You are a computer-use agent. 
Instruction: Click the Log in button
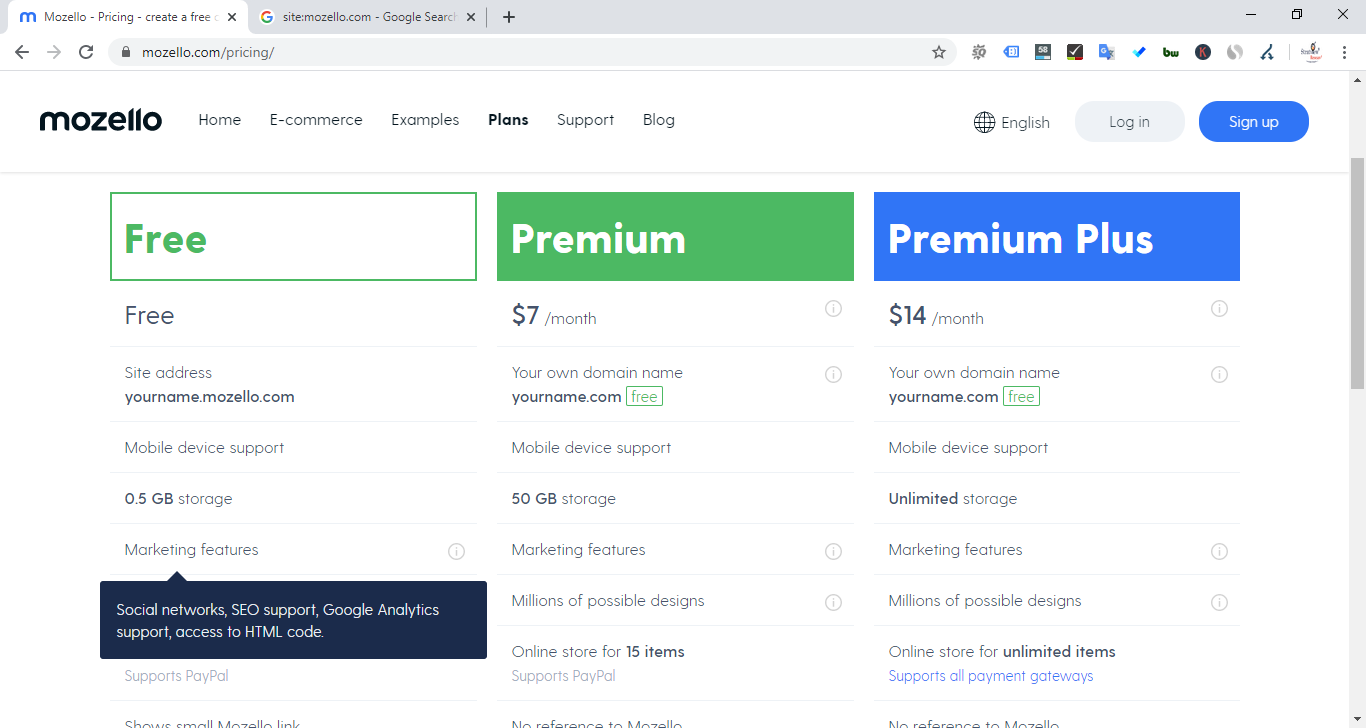1130,121
